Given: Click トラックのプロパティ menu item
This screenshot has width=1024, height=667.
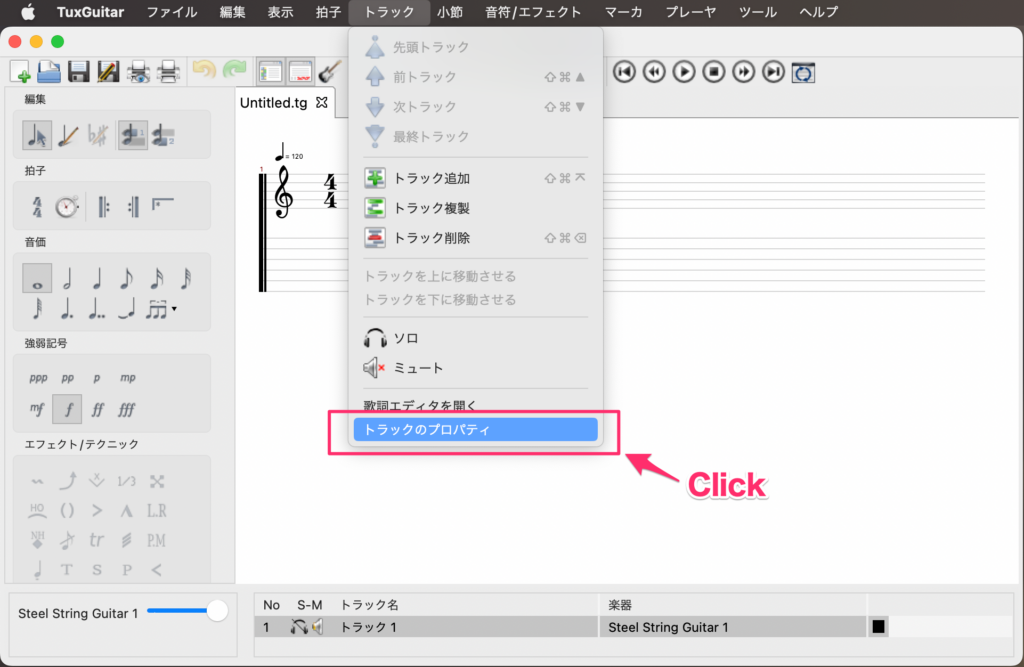Looking at the screenshot, I should coord(475,430).
